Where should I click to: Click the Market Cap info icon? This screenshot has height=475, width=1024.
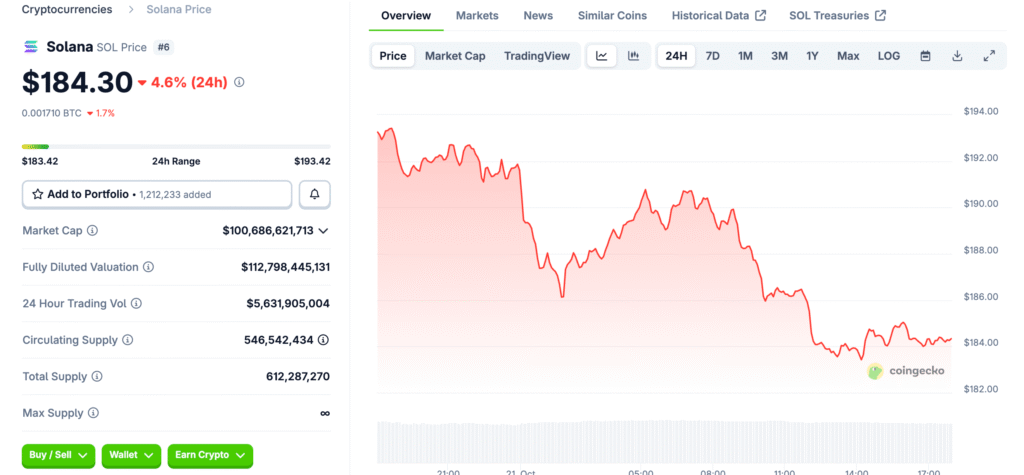point(93,231)
